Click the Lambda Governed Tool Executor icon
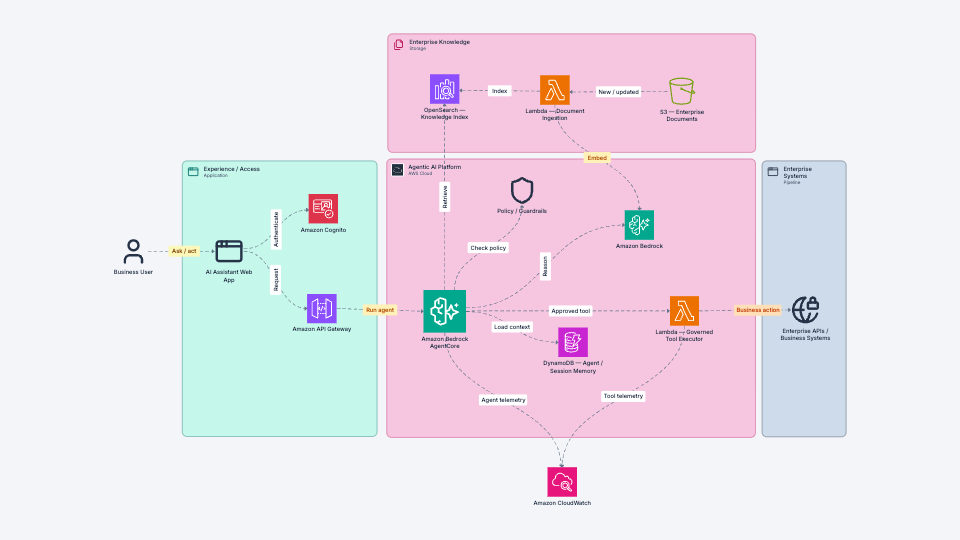This screenshot has height=540, width=960. point(684,311)
